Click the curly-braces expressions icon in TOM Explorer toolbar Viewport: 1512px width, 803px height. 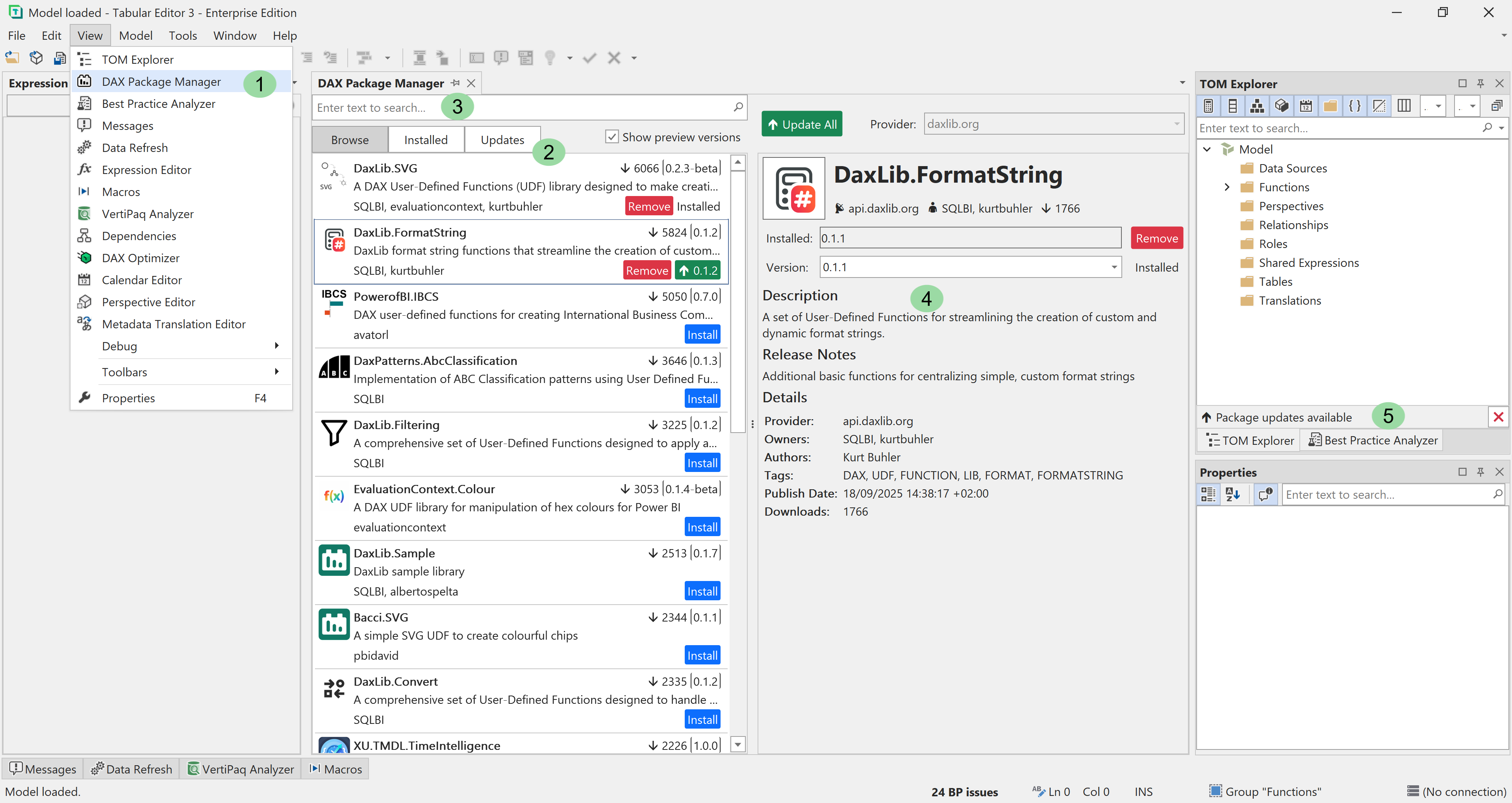coord(1354,105)
